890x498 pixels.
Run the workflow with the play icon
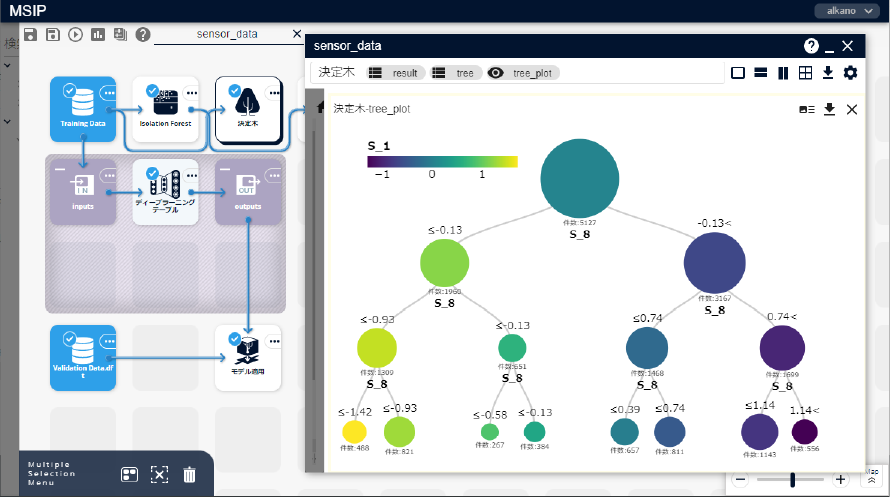76,34
